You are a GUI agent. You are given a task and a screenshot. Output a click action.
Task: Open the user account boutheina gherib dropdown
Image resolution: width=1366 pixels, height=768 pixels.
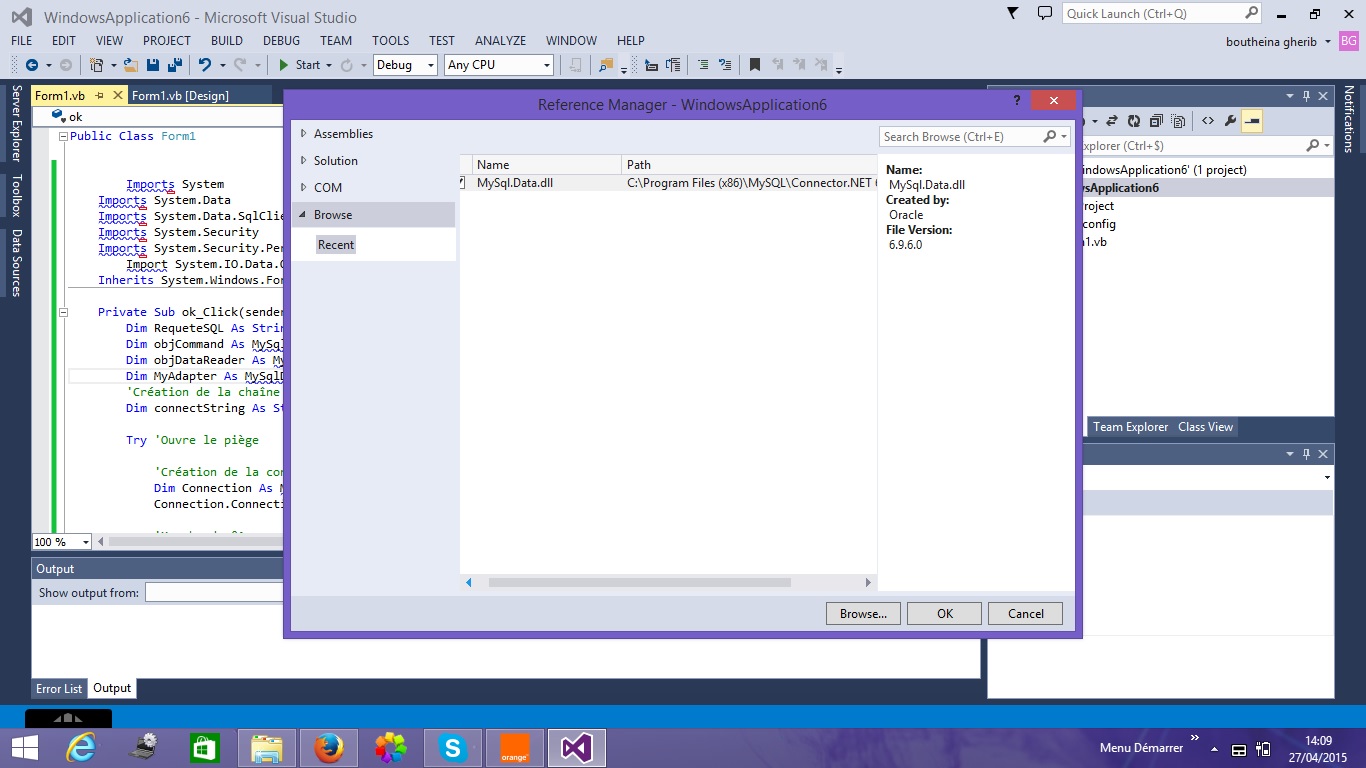(x=1327, y=41)
